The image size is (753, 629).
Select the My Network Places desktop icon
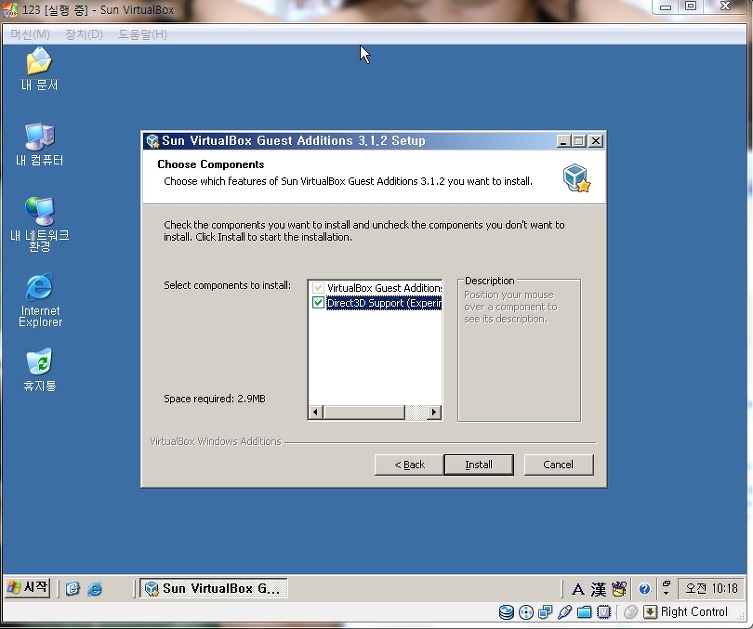(39, 224)
